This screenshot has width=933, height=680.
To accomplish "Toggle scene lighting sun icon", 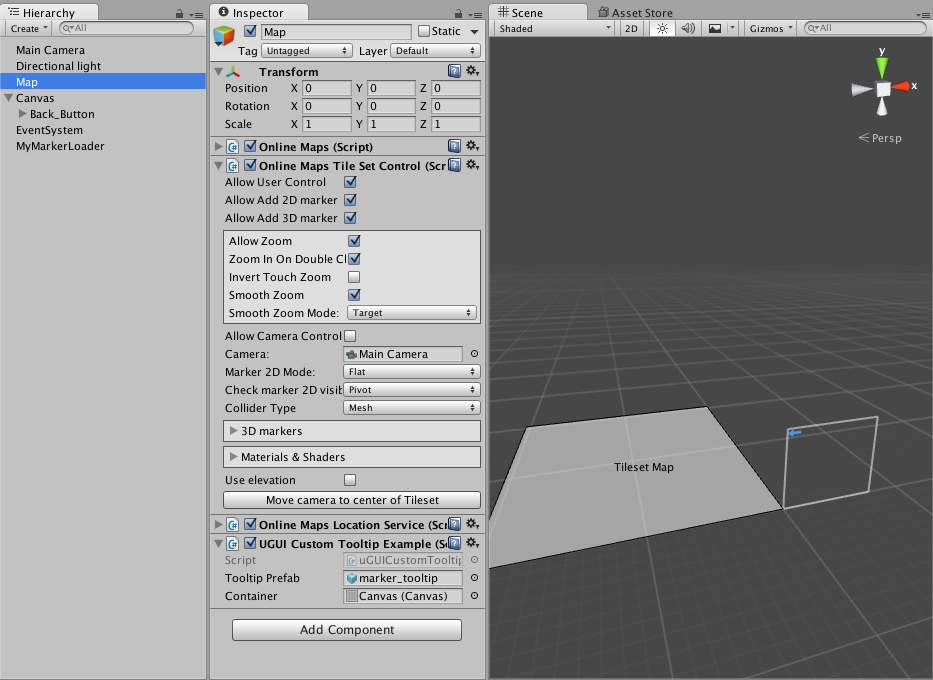I will point(662,29).
